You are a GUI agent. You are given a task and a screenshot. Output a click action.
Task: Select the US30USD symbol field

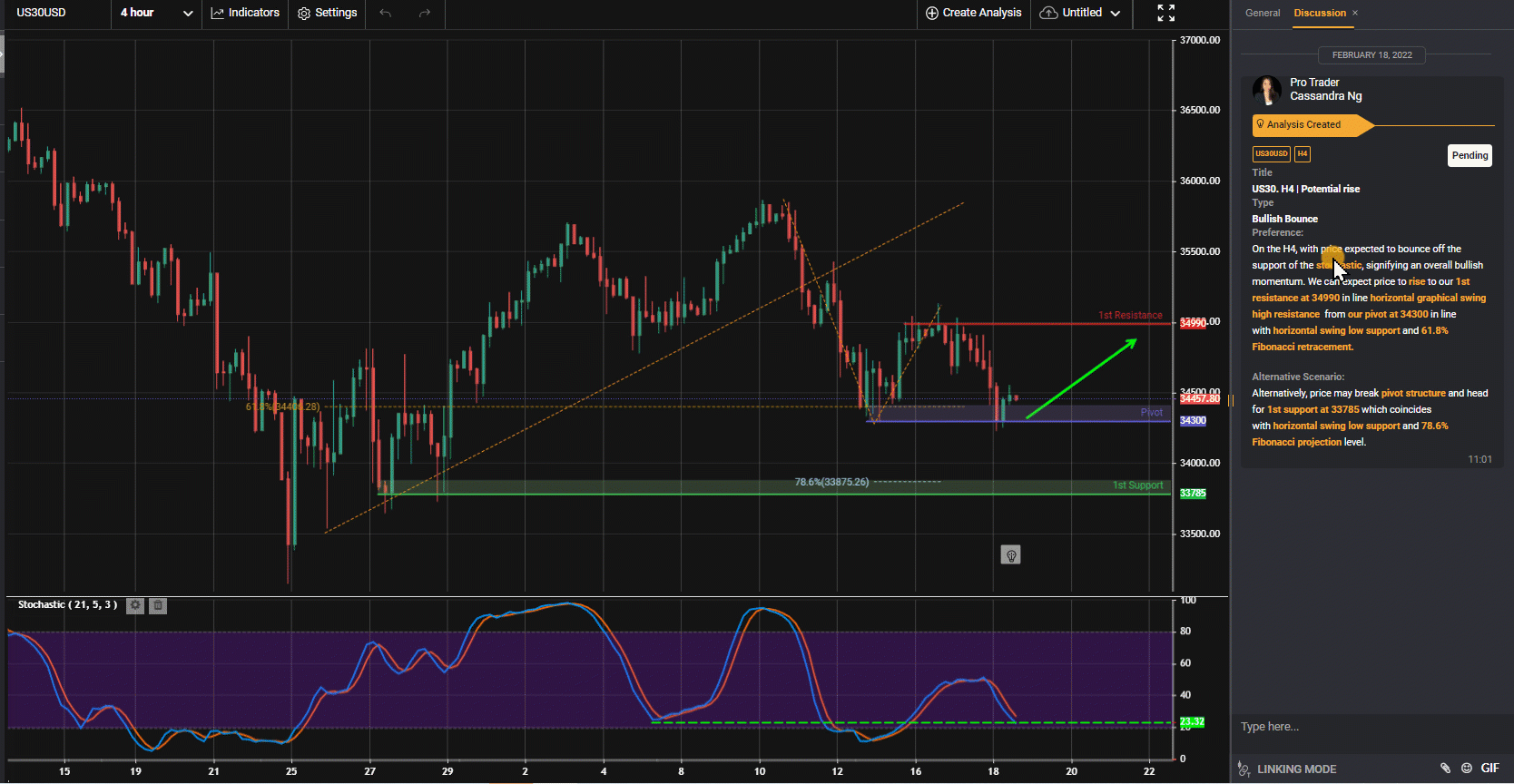point(56,13)
